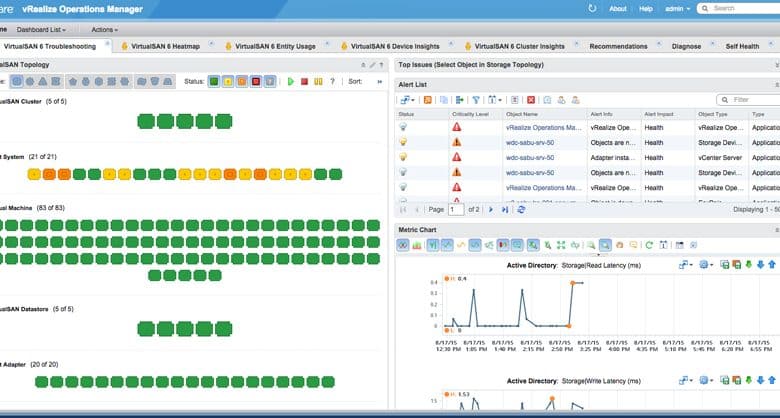This screenshot has height=418, width=780.
Task: Open help for the VirtualSAN Topology widget
Action: (382, 65)
